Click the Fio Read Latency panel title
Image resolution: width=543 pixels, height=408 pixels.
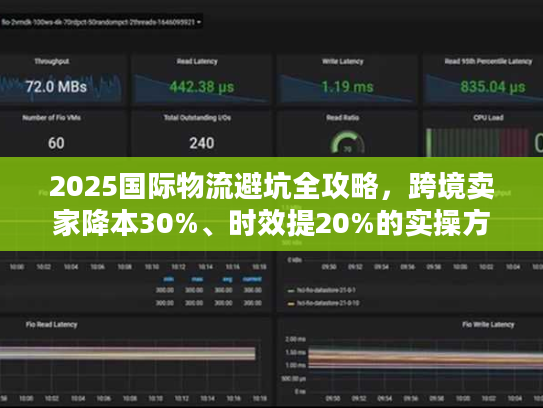[x=51, y=325]
